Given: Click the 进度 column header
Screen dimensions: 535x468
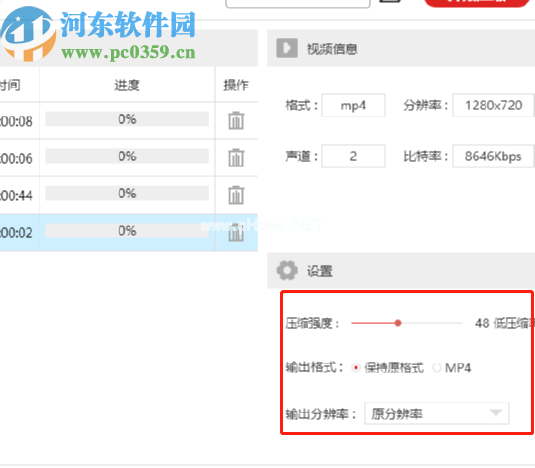Looking at the screenshot, I should 127,85.
